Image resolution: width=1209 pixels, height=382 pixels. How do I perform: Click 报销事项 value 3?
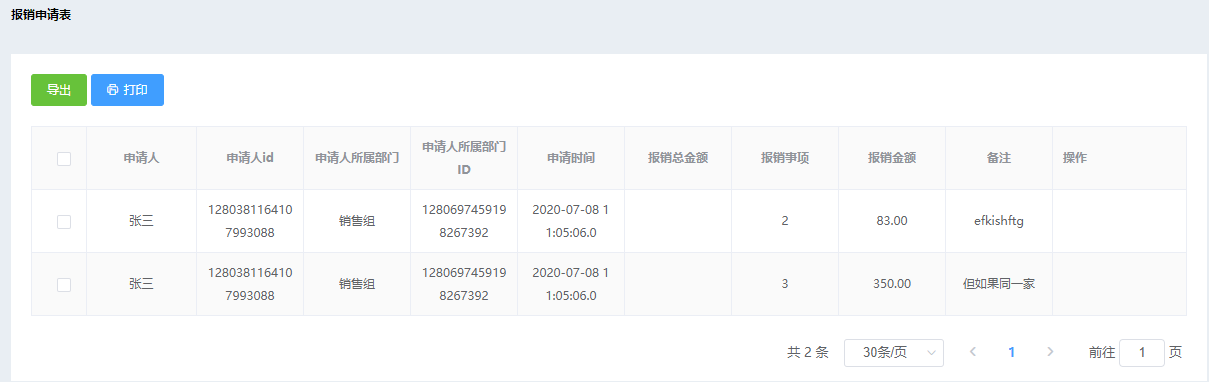click(785, 284)
